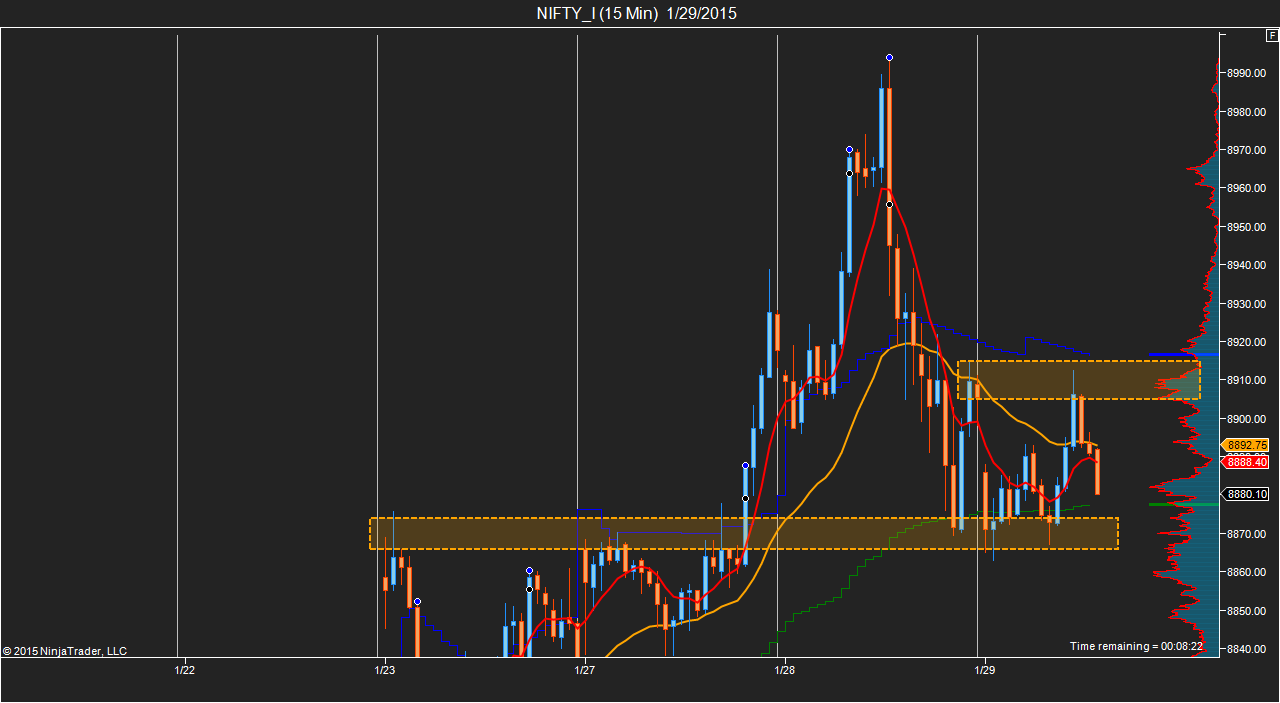1280x703 pixels.
Task: Click the 8850 price axis label
Action: point(1246,611)
